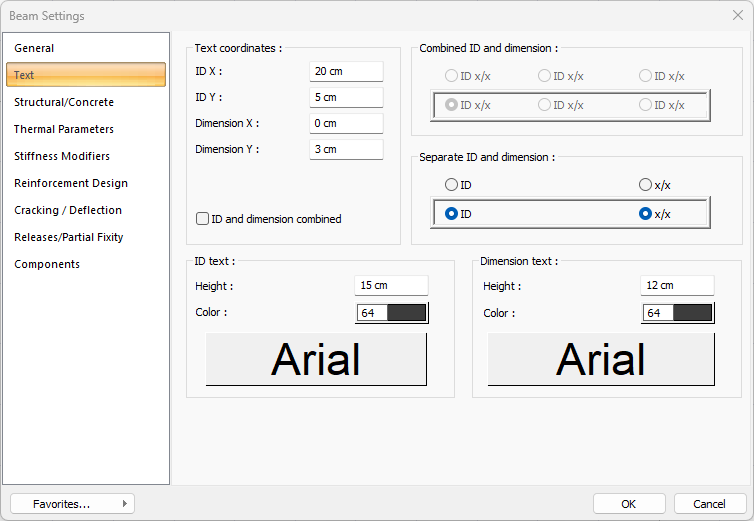Viewport: 754px width, 521px height.
Task: Close the Beam Settings dialog
Action: [x=737, y=15]
